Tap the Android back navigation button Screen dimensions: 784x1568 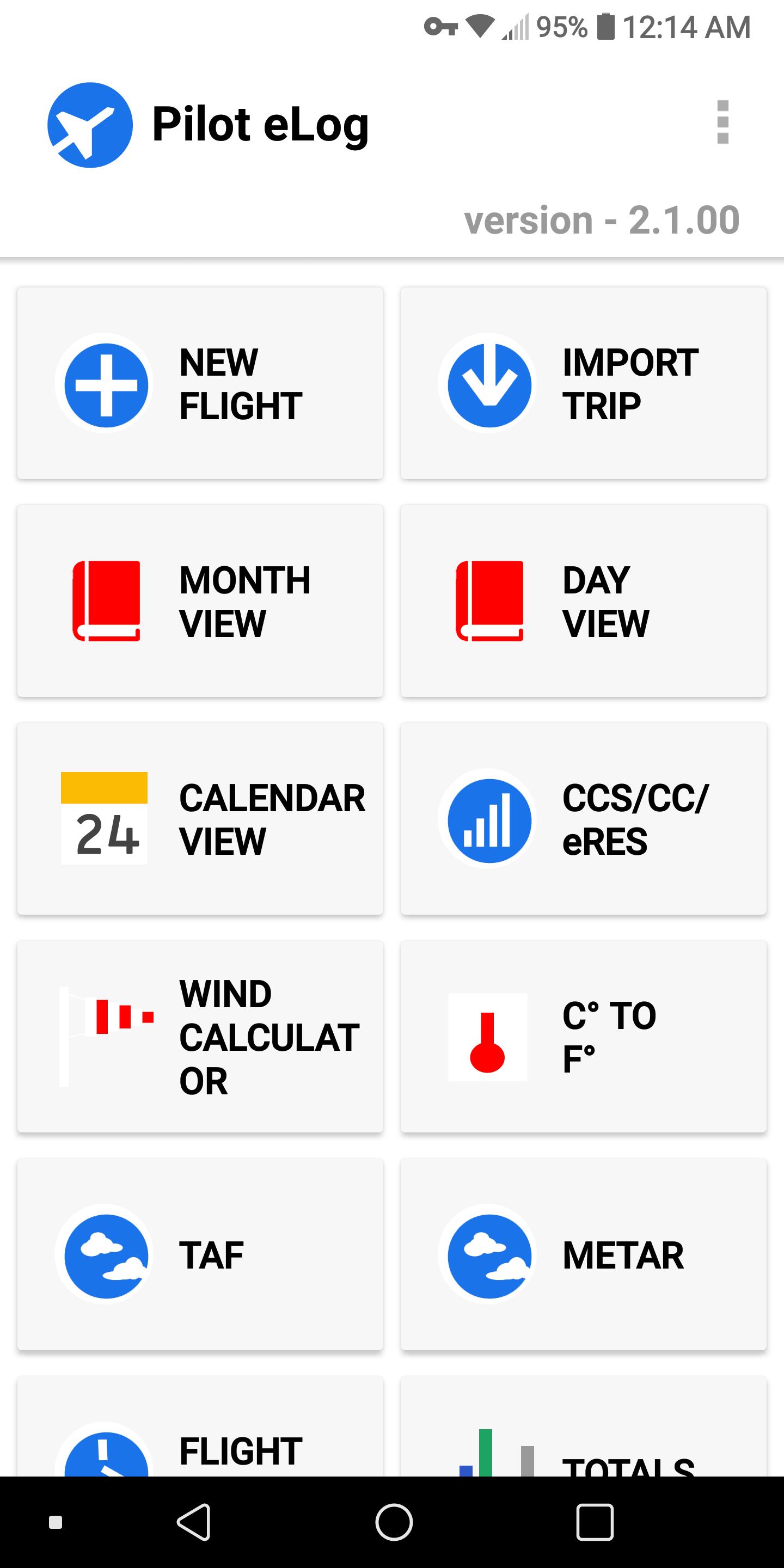tap(195, 1522)
